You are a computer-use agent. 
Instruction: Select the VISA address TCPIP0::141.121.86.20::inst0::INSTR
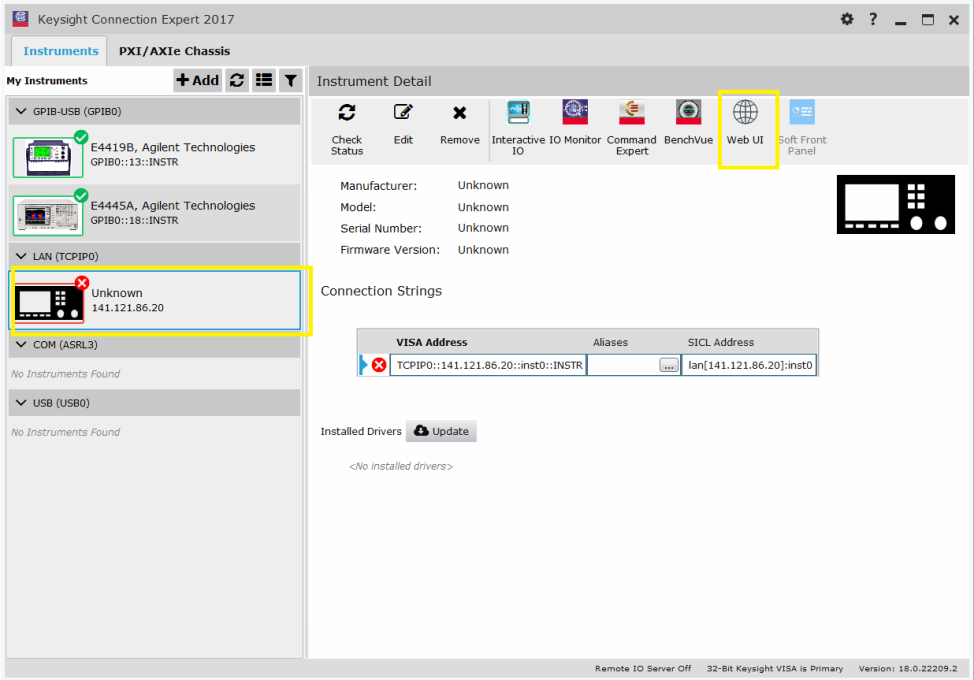(x=489, y=365)
